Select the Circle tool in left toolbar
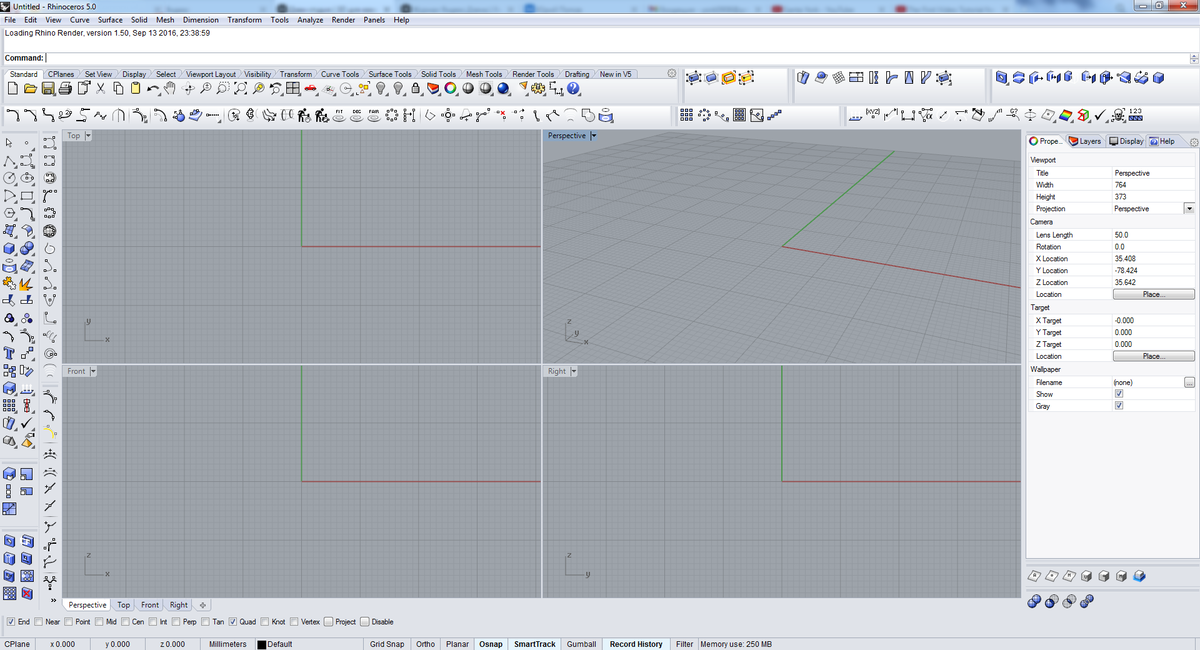Image resolution: width=1200 pixels, height=650 pixels. (9, 178)
